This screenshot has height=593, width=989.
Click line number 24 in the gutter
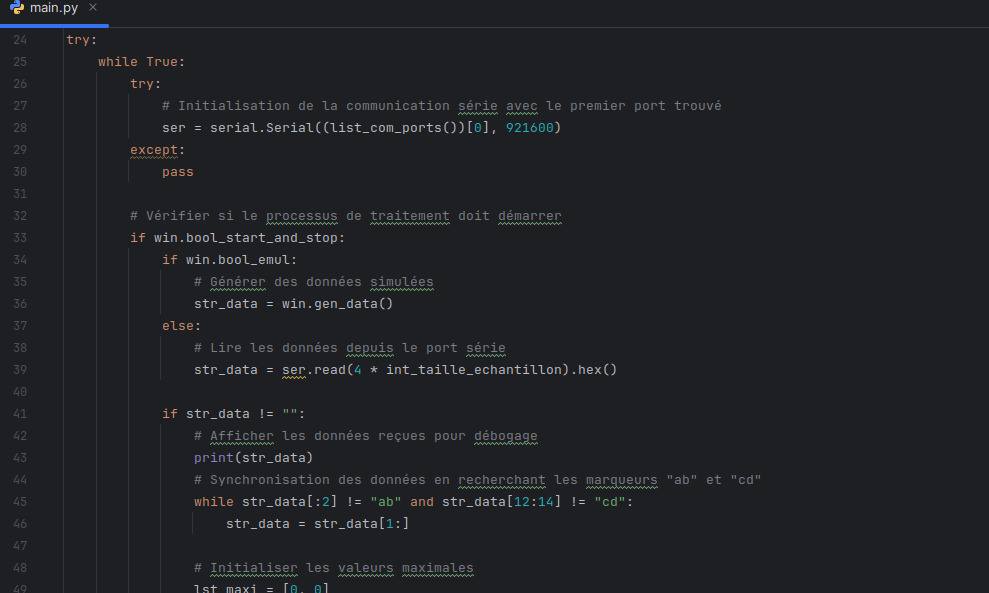tap(20, 40)
